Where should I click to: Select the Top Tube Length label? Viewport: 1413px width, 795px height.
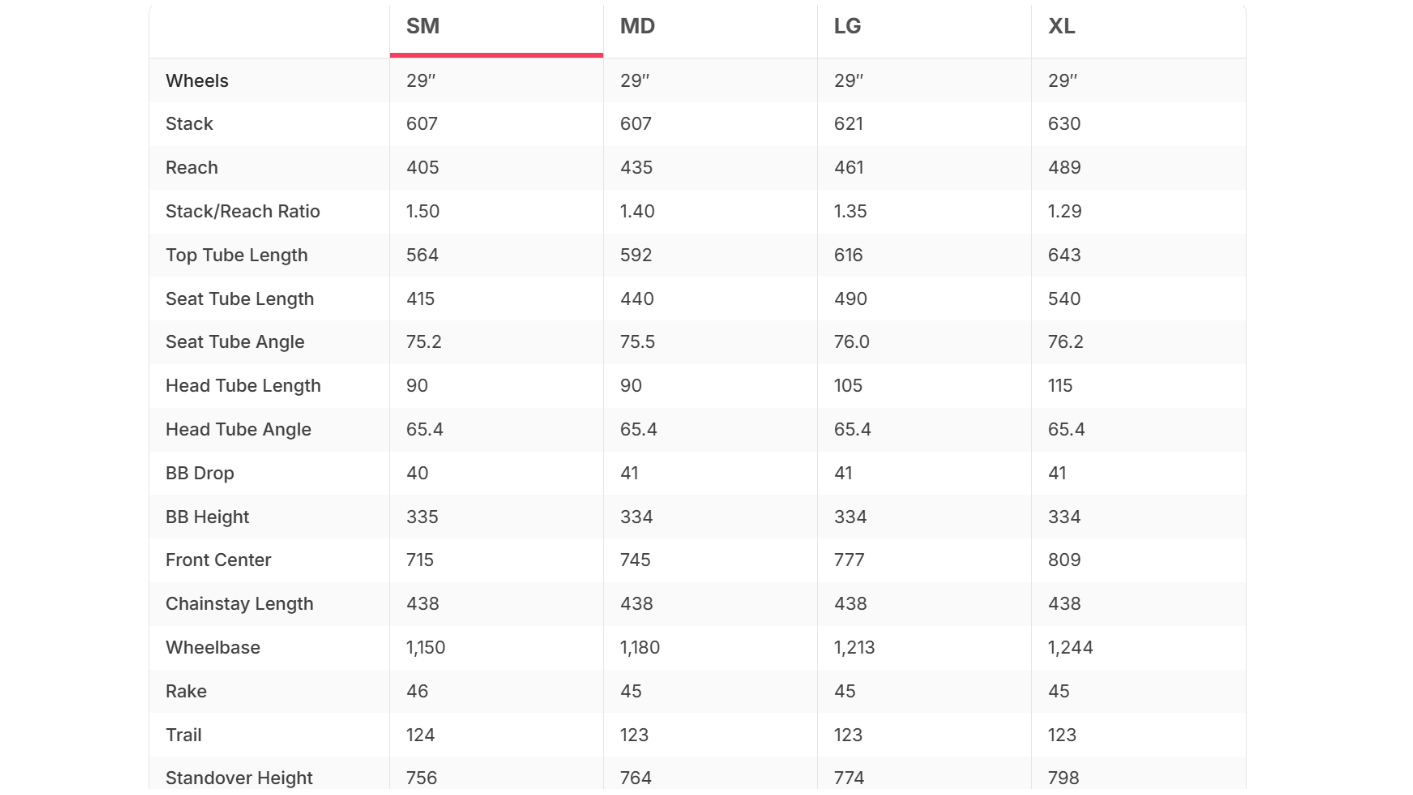[x=237, y=255]
